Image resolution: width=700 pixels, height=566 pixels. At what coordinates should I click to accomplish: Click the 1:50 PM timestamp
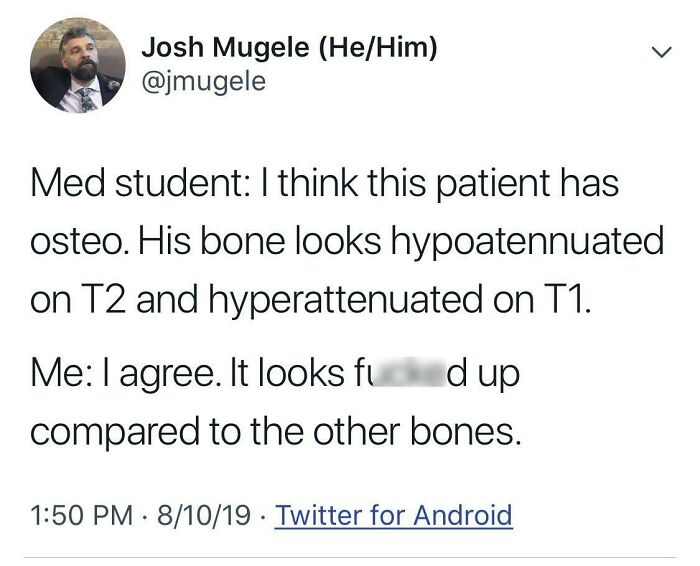[76, 515]
